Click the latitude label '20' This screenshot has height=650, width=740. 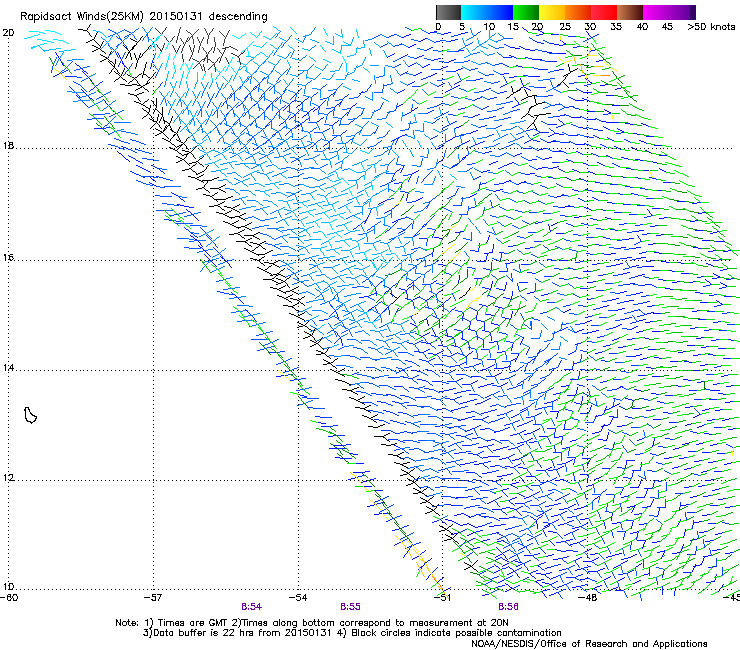point(8,33)
